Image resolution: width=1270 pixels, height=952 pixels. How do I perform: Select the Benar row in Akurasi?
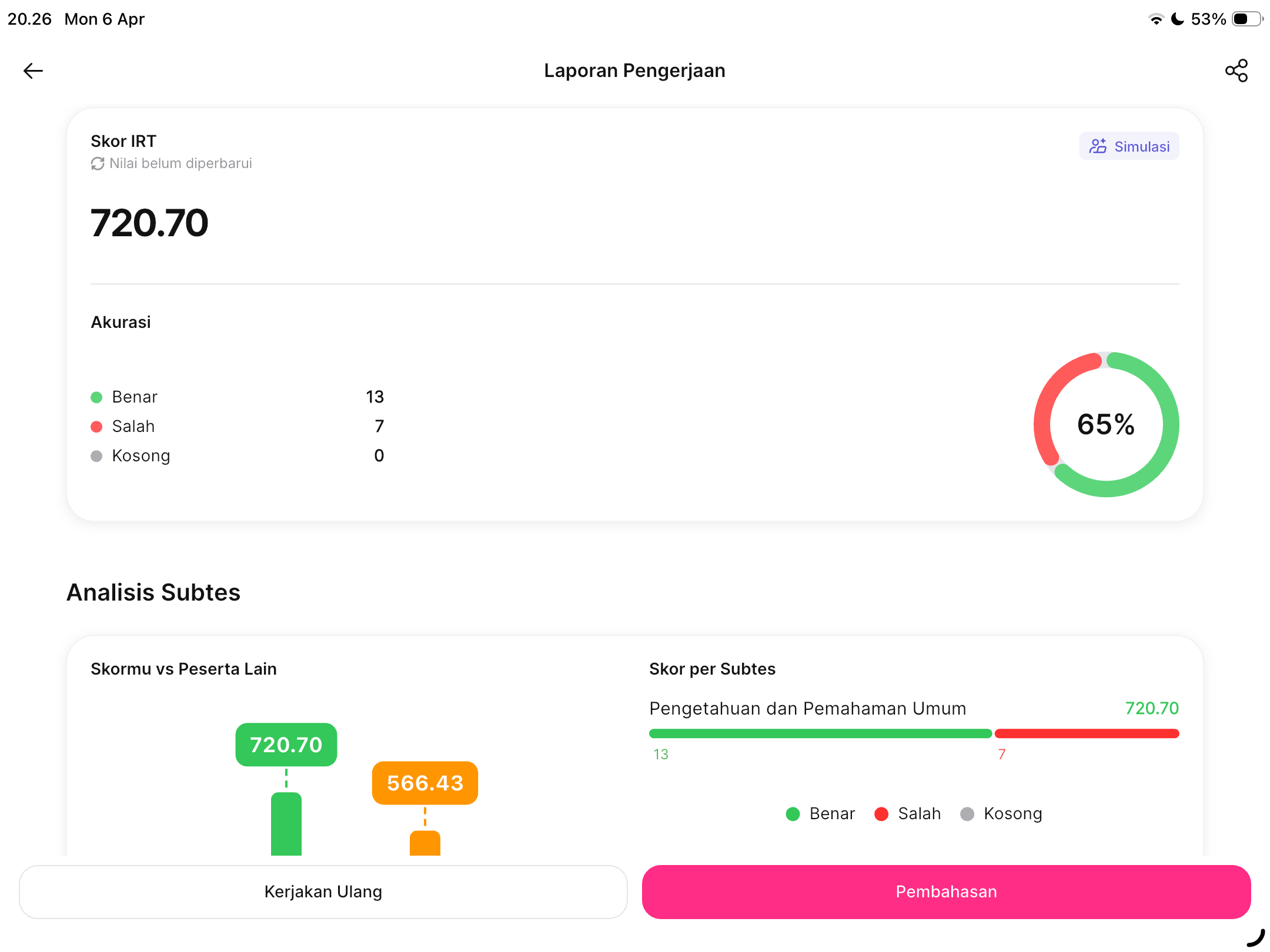237,397
